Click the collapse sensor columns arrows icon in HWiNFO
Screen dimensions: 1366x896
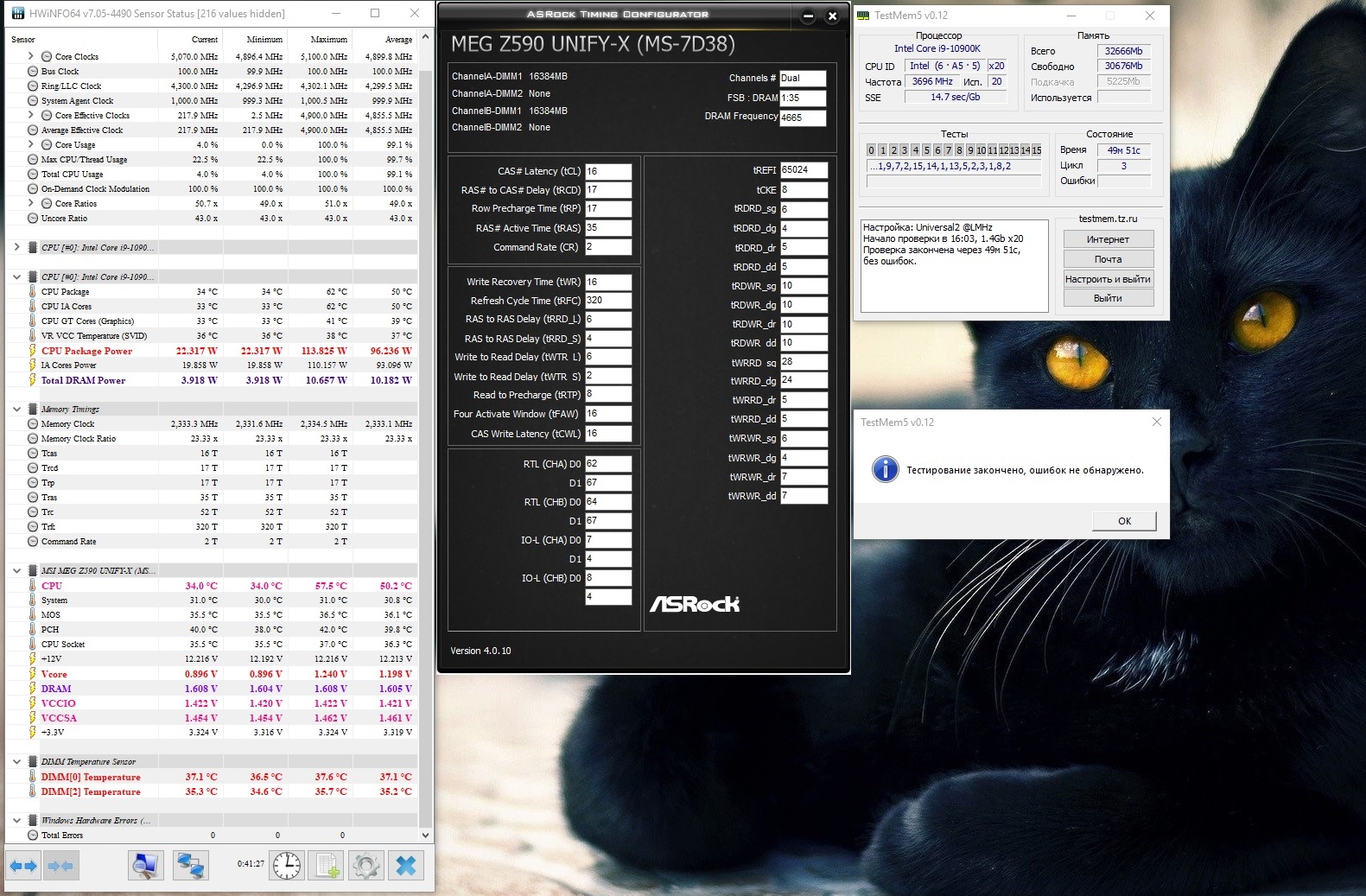coord(60,865)
